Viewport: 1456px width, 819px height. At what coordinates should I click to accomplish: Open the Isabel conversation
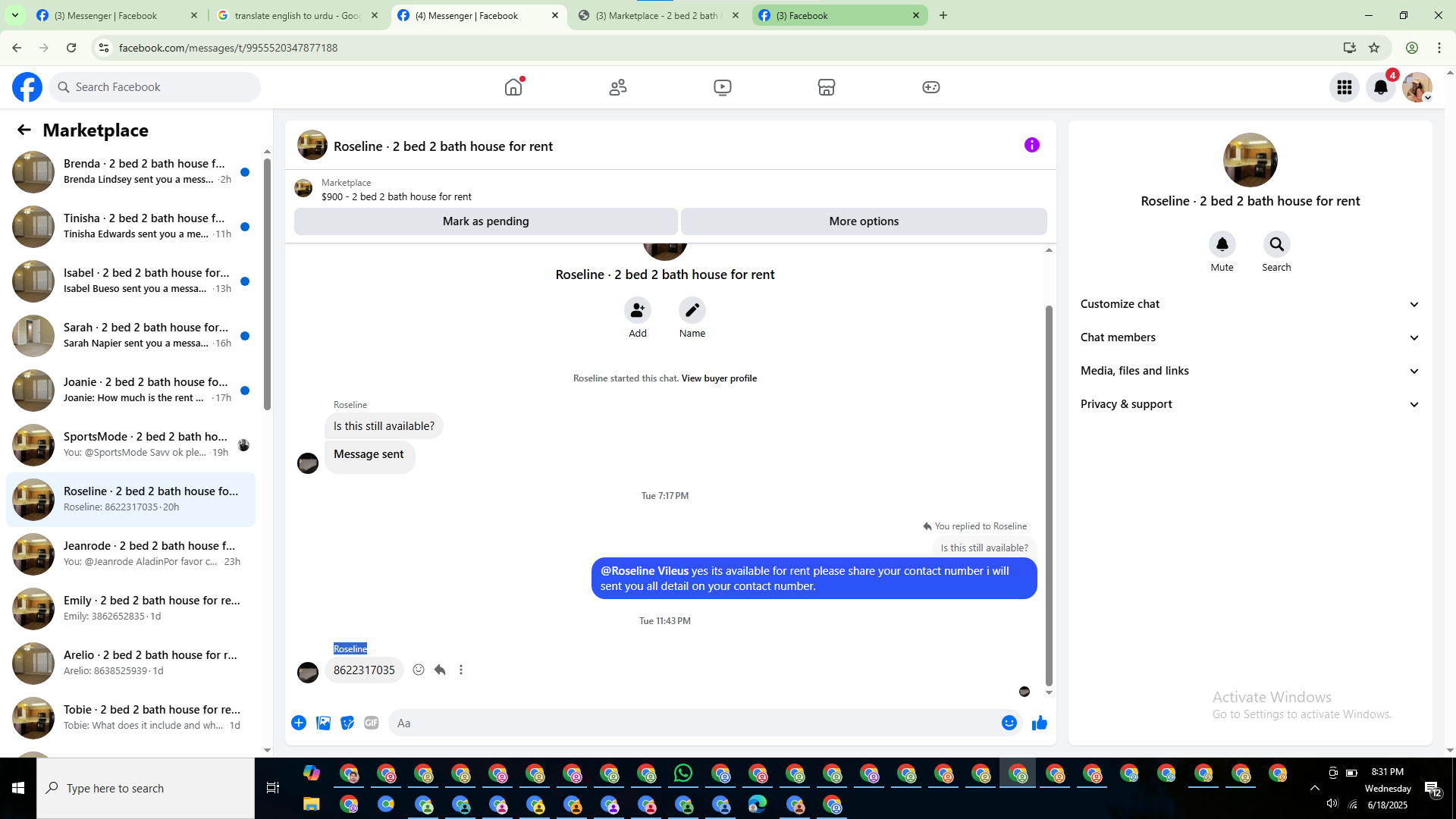click(x=130, y=281)
